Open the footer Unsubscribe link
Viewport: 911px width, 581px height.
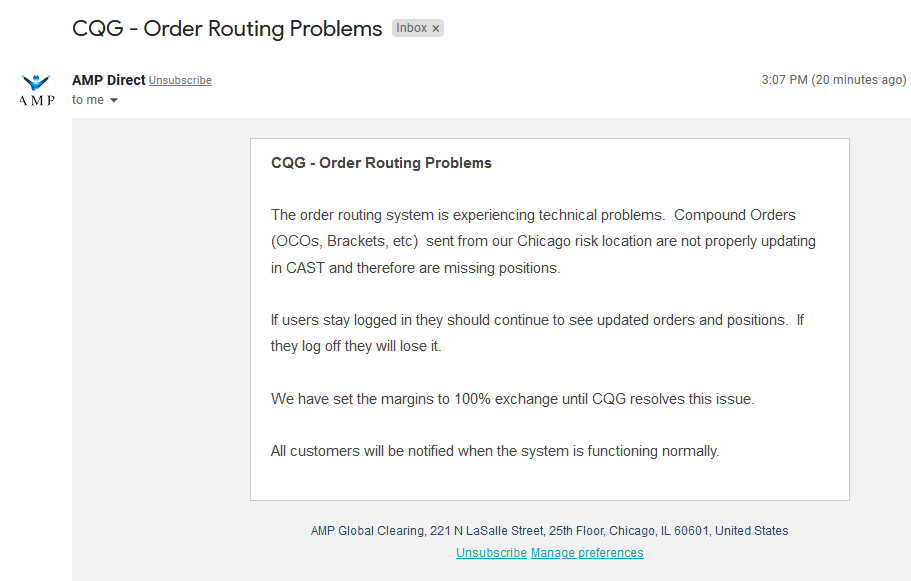pyautogui.click(x=491, y=553)
